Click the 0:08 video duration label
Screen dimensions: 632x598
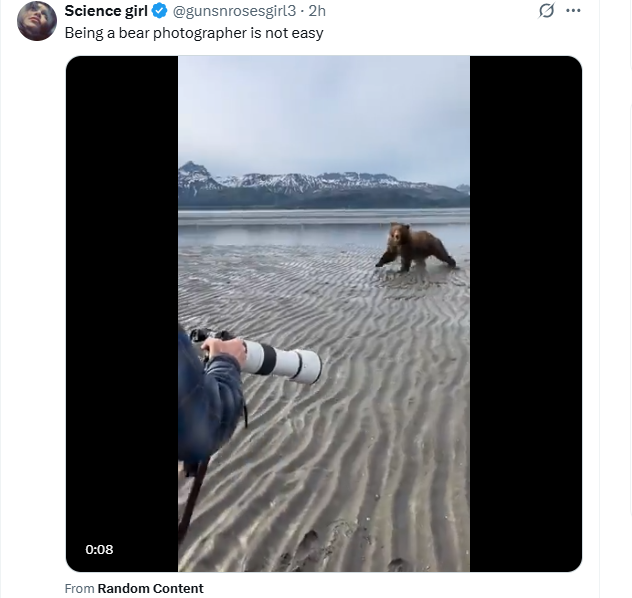click(99, 549)
